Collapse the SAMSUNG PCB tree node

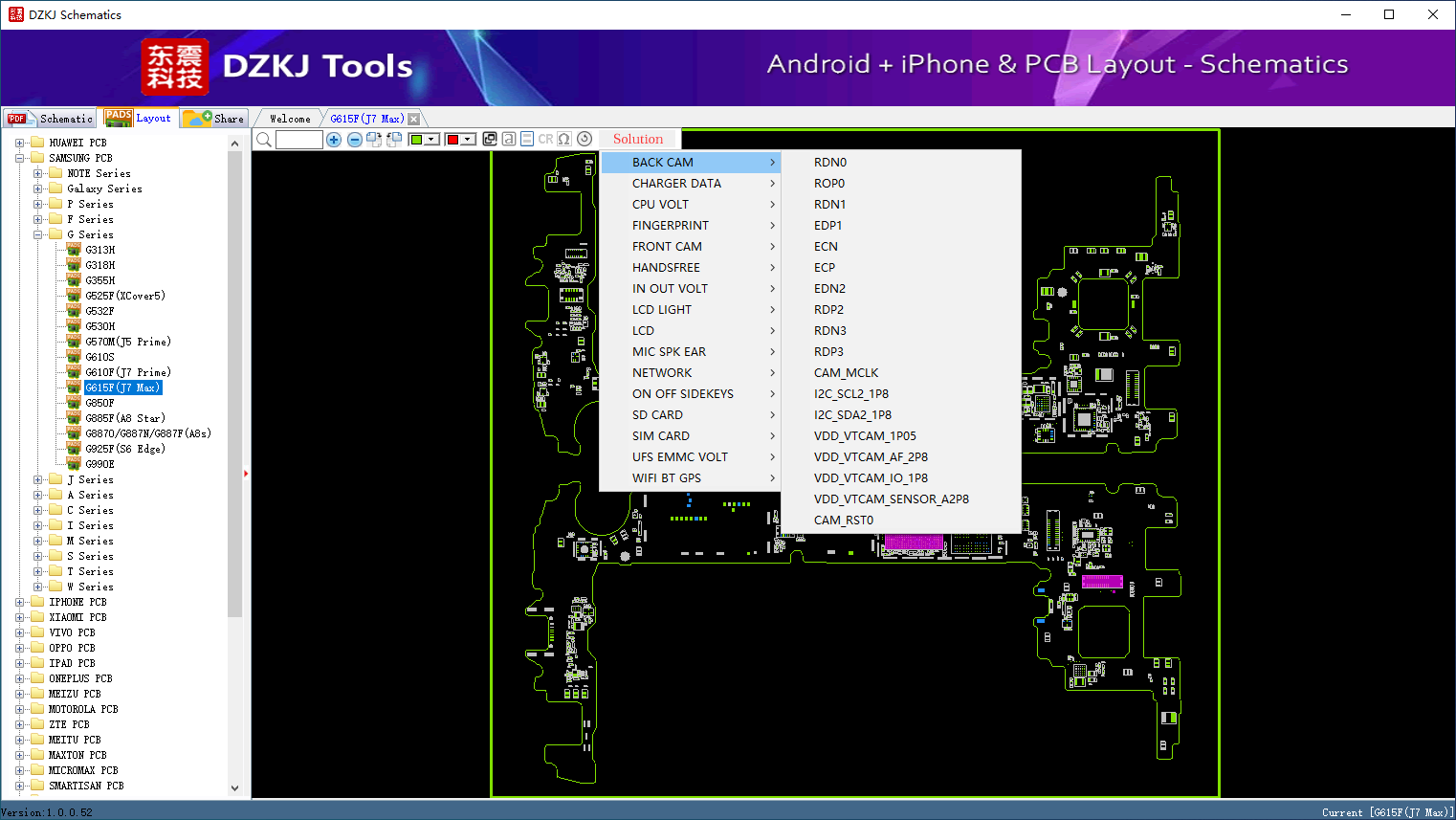click(x=19, y=158)
